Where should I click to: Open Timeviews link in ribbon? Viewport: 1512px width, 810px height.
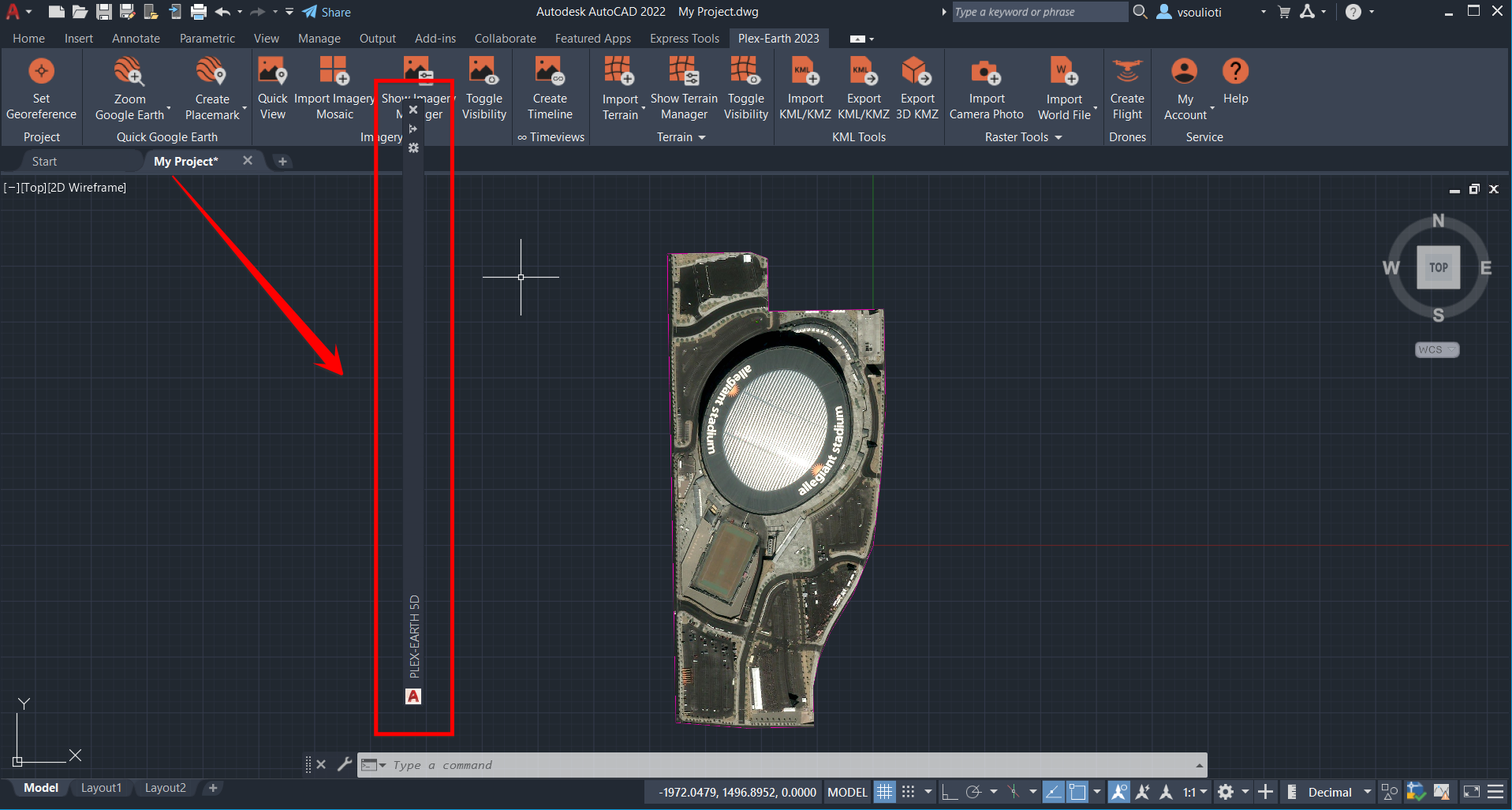(x=551, y=137)
